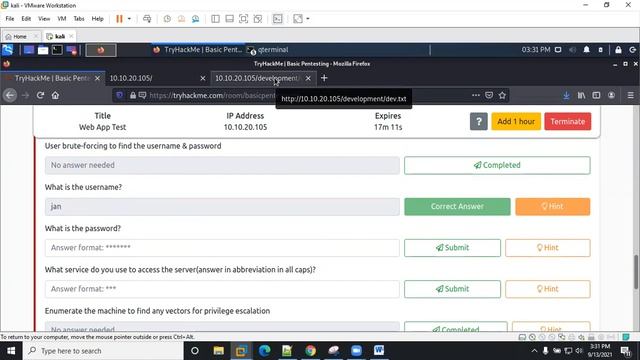Go to Firefox home page
Viewport: 640px width, 360px height.
coord(55,95)
